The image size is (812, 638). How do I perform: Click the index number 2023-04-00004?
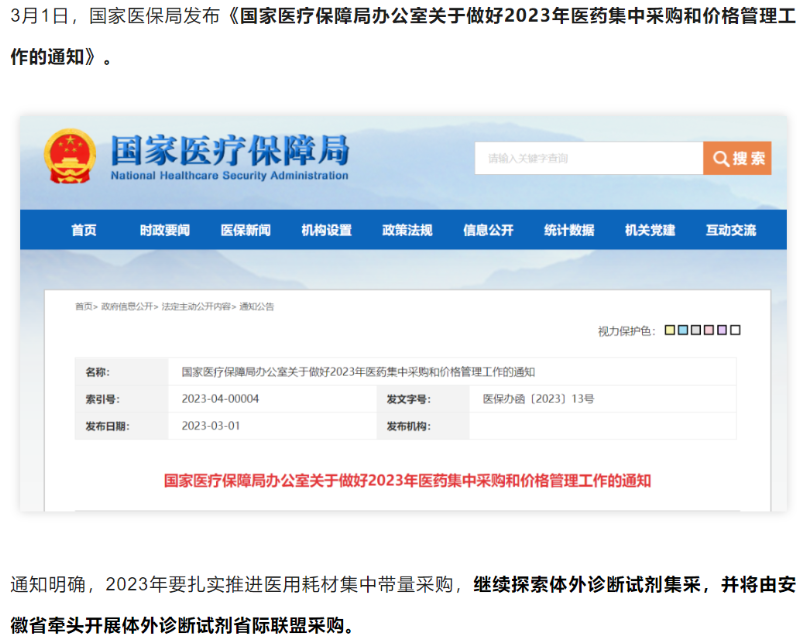(x=220, y=399)
